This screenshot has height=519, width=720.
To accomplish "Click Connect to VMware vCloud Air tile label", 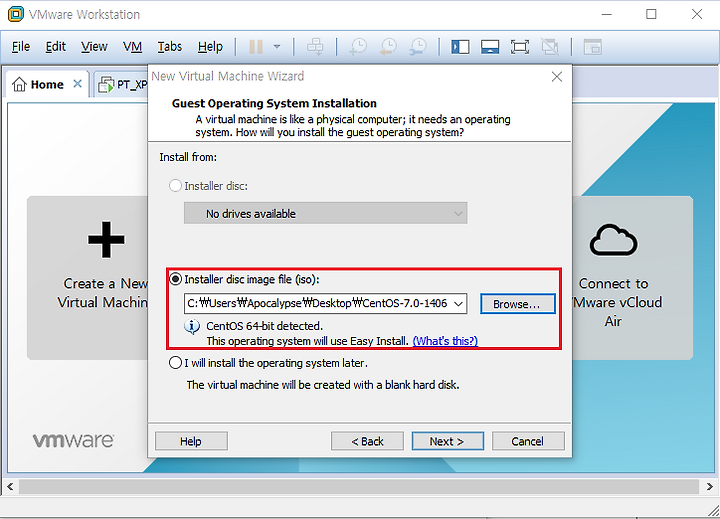I will pyautogui.click(x=617, y=302).
